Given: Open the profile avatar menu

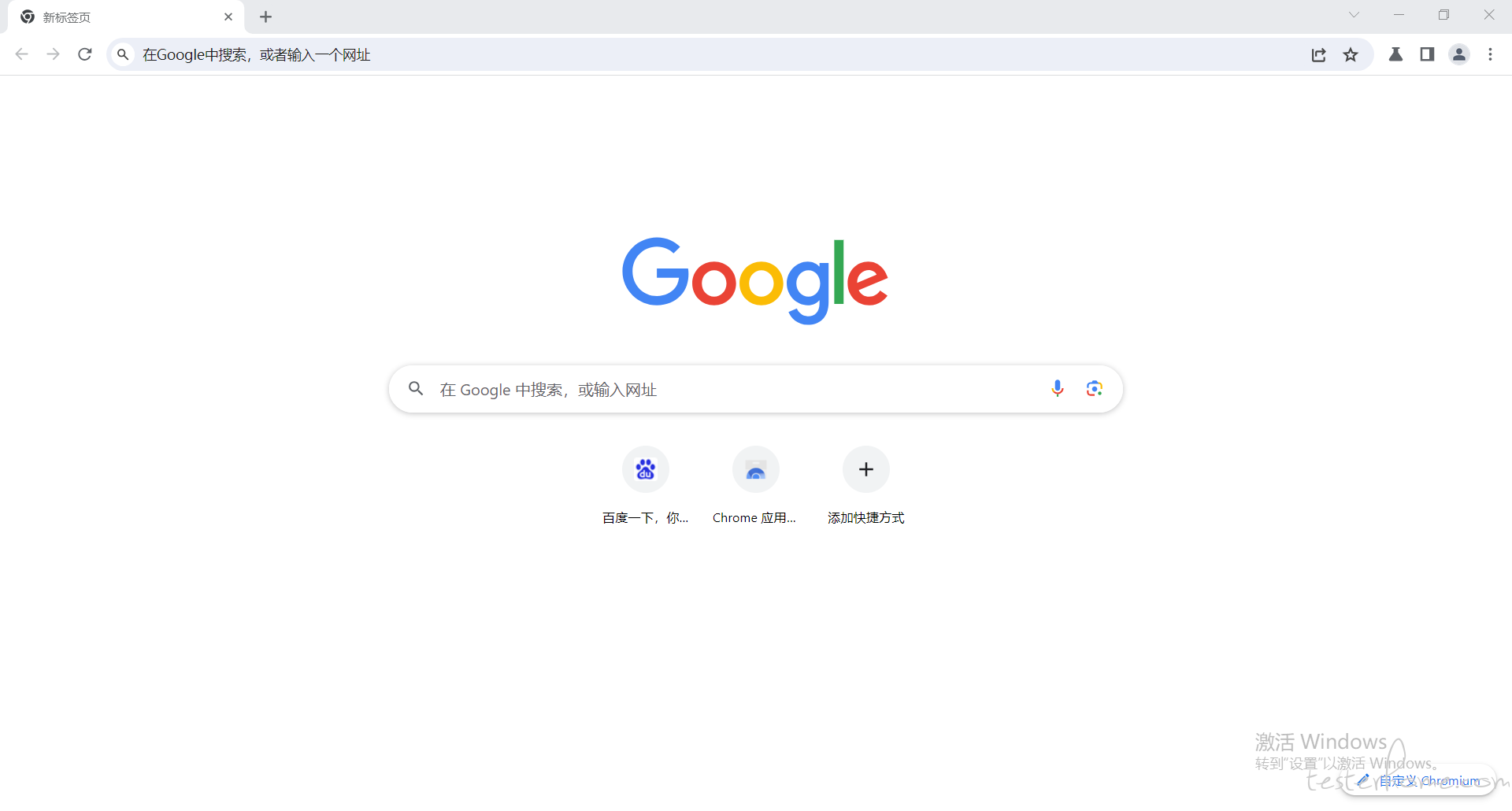Looking at the screenshot, I should 1459,54.
